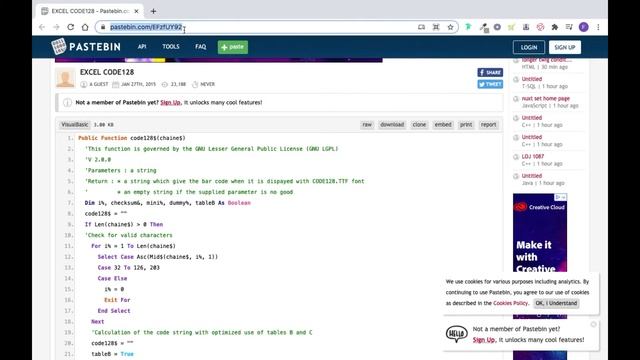
Task: Close the EXCEL CODE128 tab
Action: pyautogui.click(x=136, y=11)
